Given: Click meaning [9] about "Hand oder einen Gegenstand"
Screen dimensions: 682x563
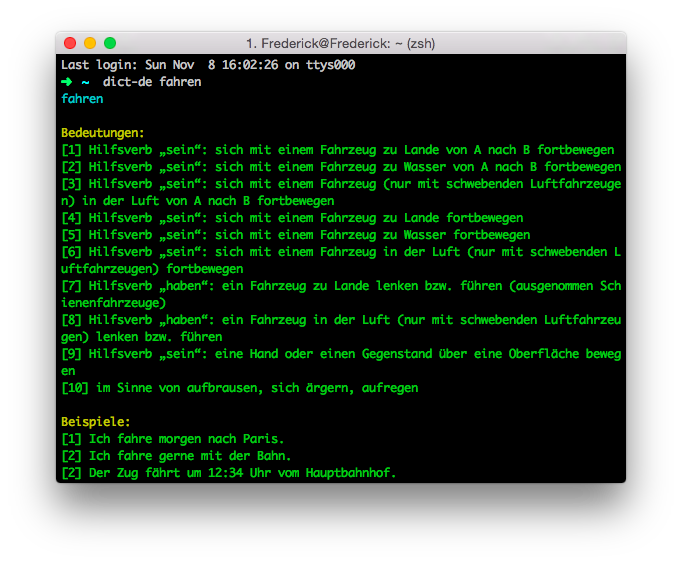Looking at the screenshot, I should [341, 353].
